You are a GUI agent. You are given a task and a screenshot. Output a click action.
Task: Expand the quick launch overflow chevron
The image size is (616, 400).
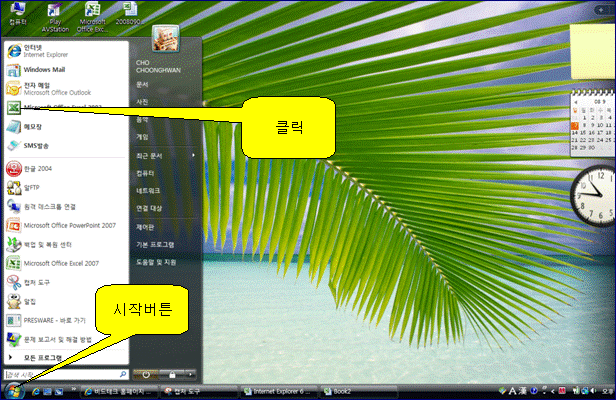73,389
